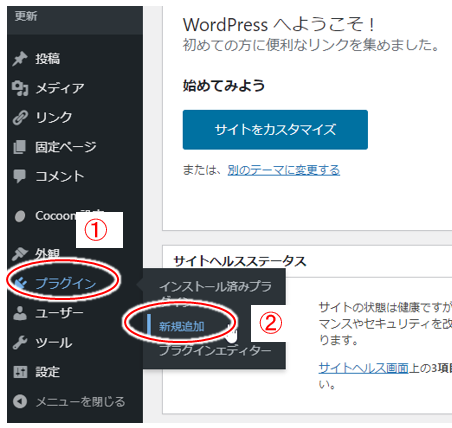Click the paintbrush icon for 外観

pos(20,254)
